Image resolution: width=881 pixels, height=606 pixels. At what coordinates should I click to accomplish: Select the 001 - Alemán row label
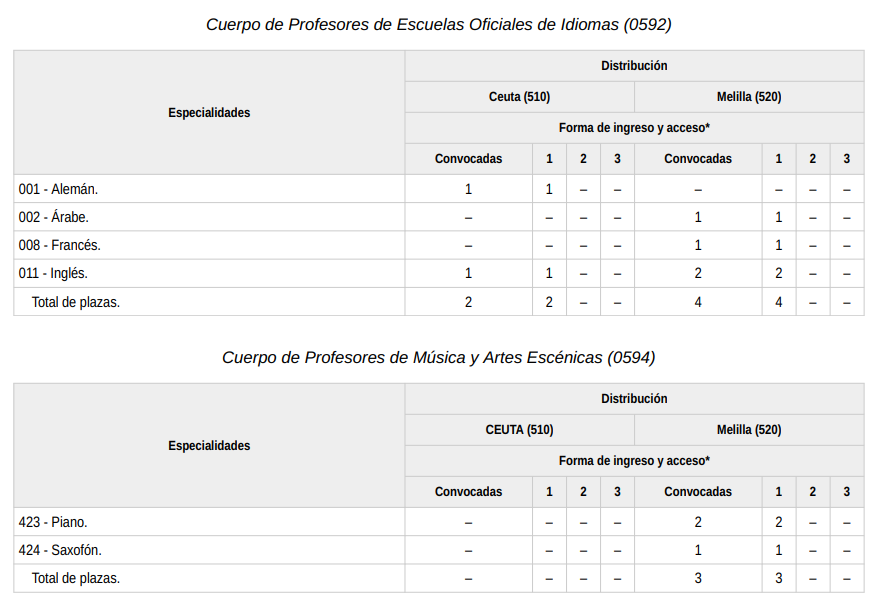[58, 189]
